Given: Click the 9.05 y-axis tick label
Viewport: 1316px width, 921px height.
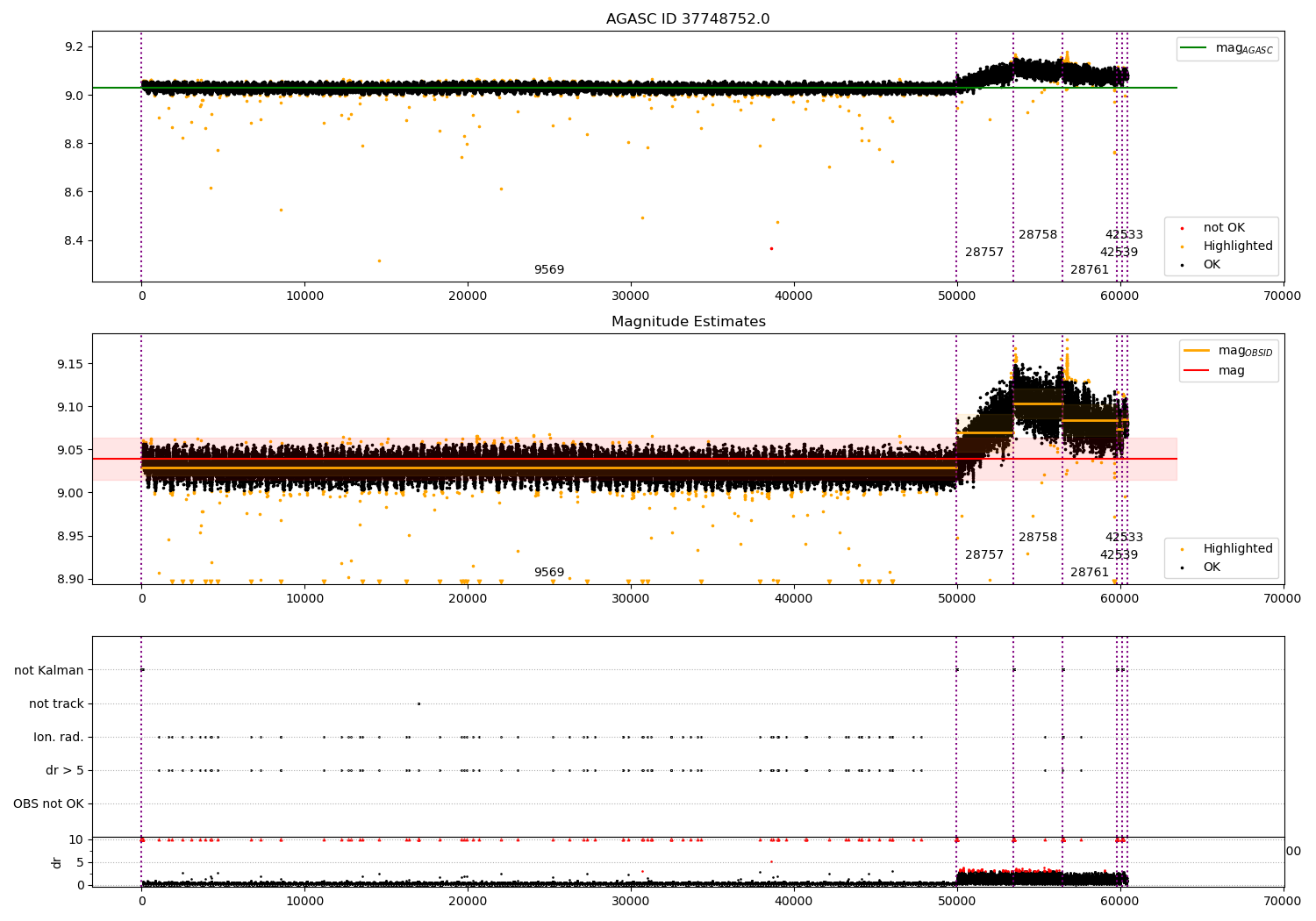Looking at the screenshot, I should (x=71, y=451).
